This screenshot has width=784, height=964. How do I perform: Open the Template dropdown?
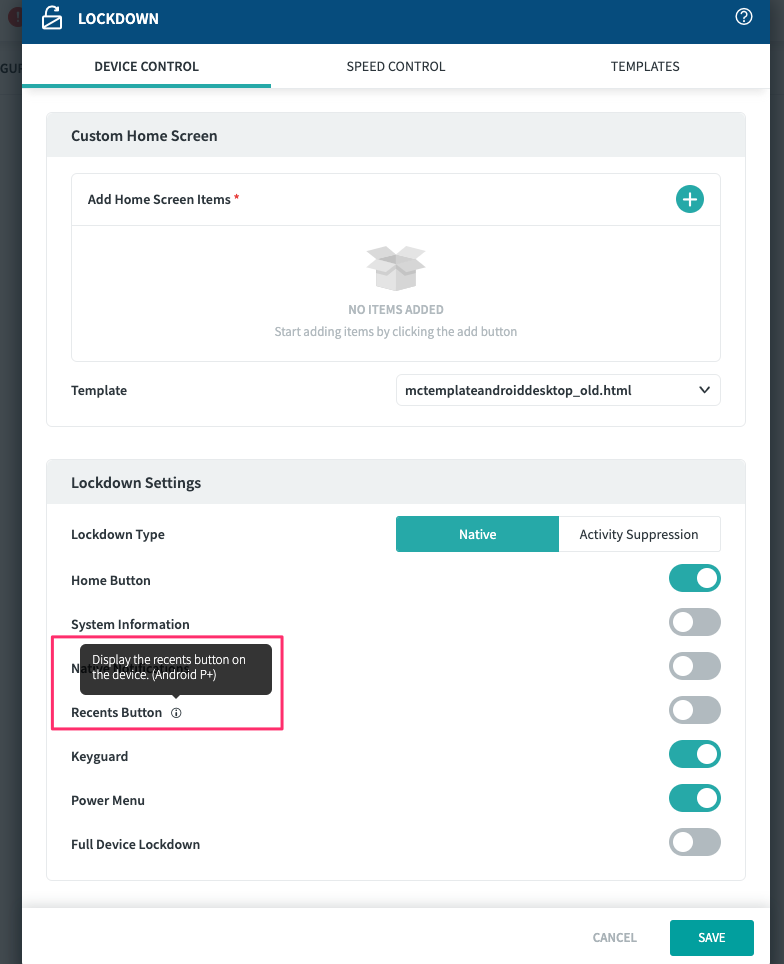[558, 390]
